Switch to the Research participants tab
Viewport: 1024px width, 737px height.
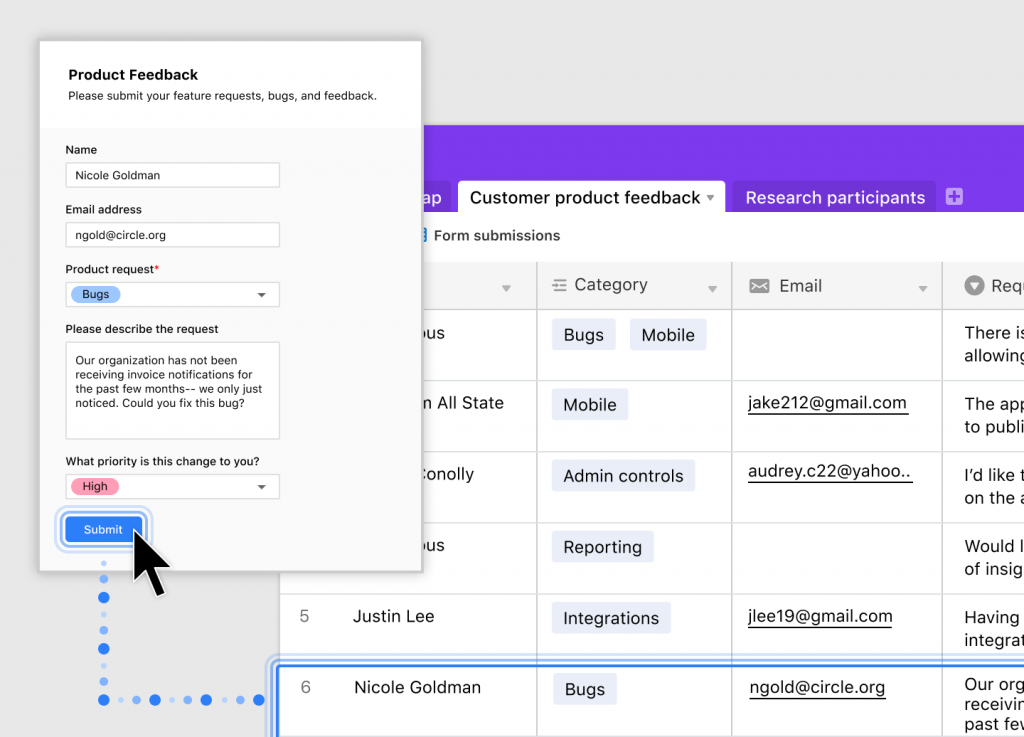click(835, 198)
